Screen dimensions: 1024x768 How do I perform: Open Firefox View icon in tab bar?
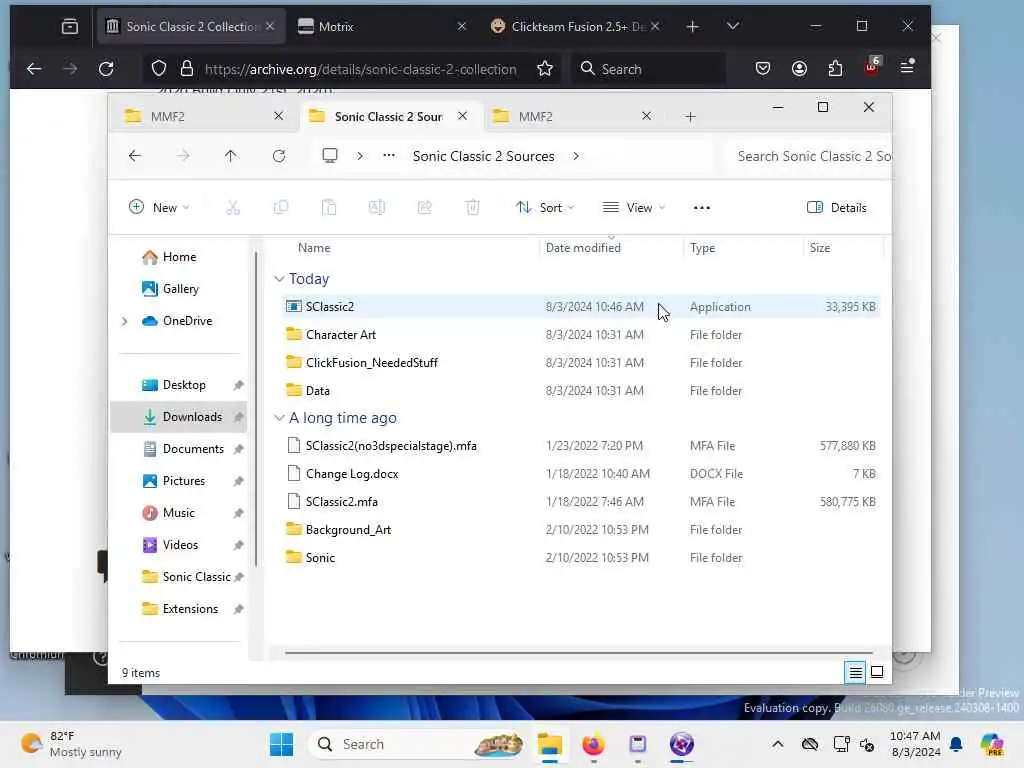70,26
